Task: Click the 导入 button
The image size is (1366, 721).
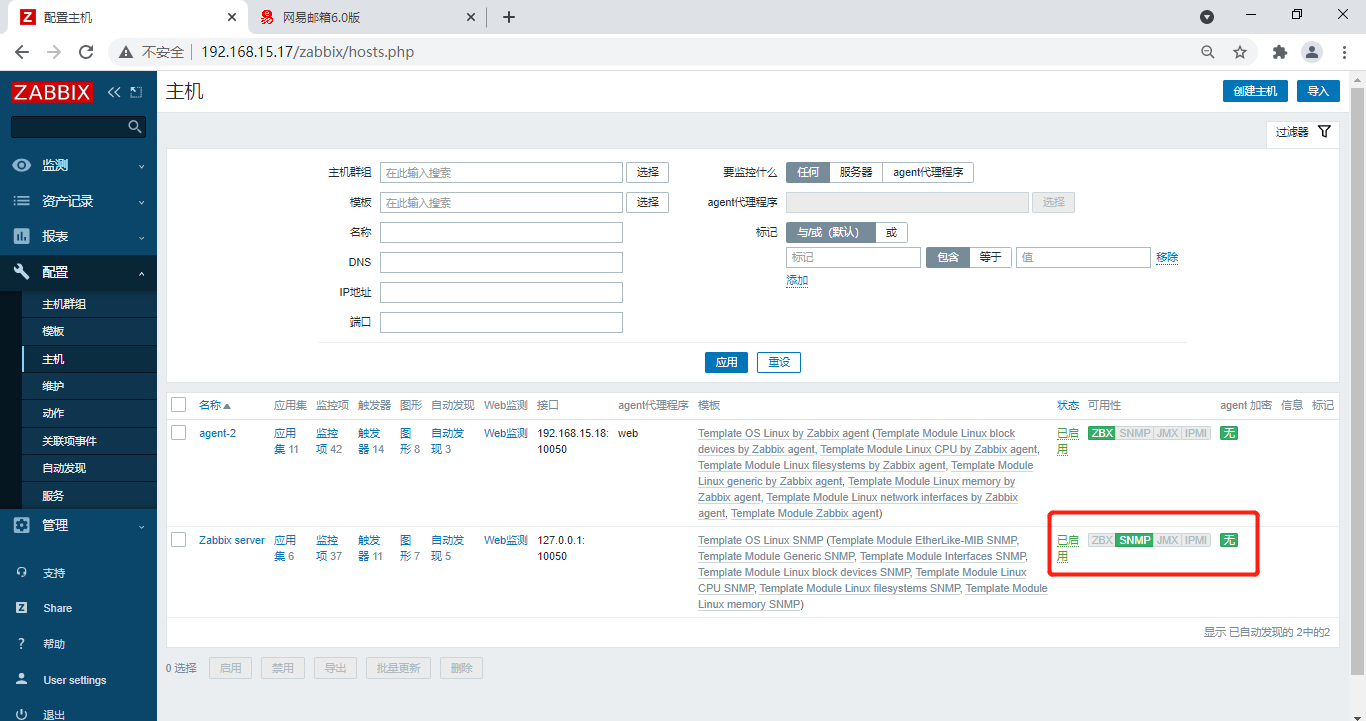Action: [1319, 91]
